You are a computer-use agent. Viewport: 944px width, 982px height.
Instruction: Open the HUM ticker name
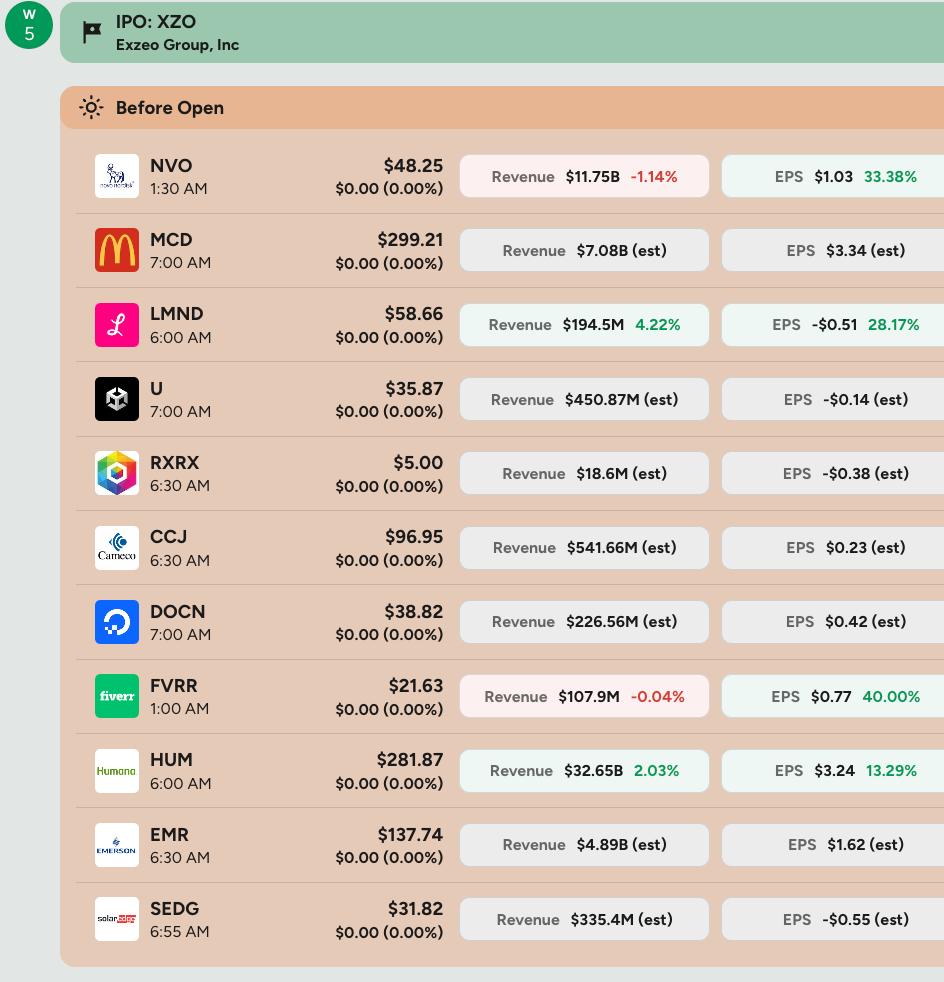pyautogui.click(x=172, y=760)
